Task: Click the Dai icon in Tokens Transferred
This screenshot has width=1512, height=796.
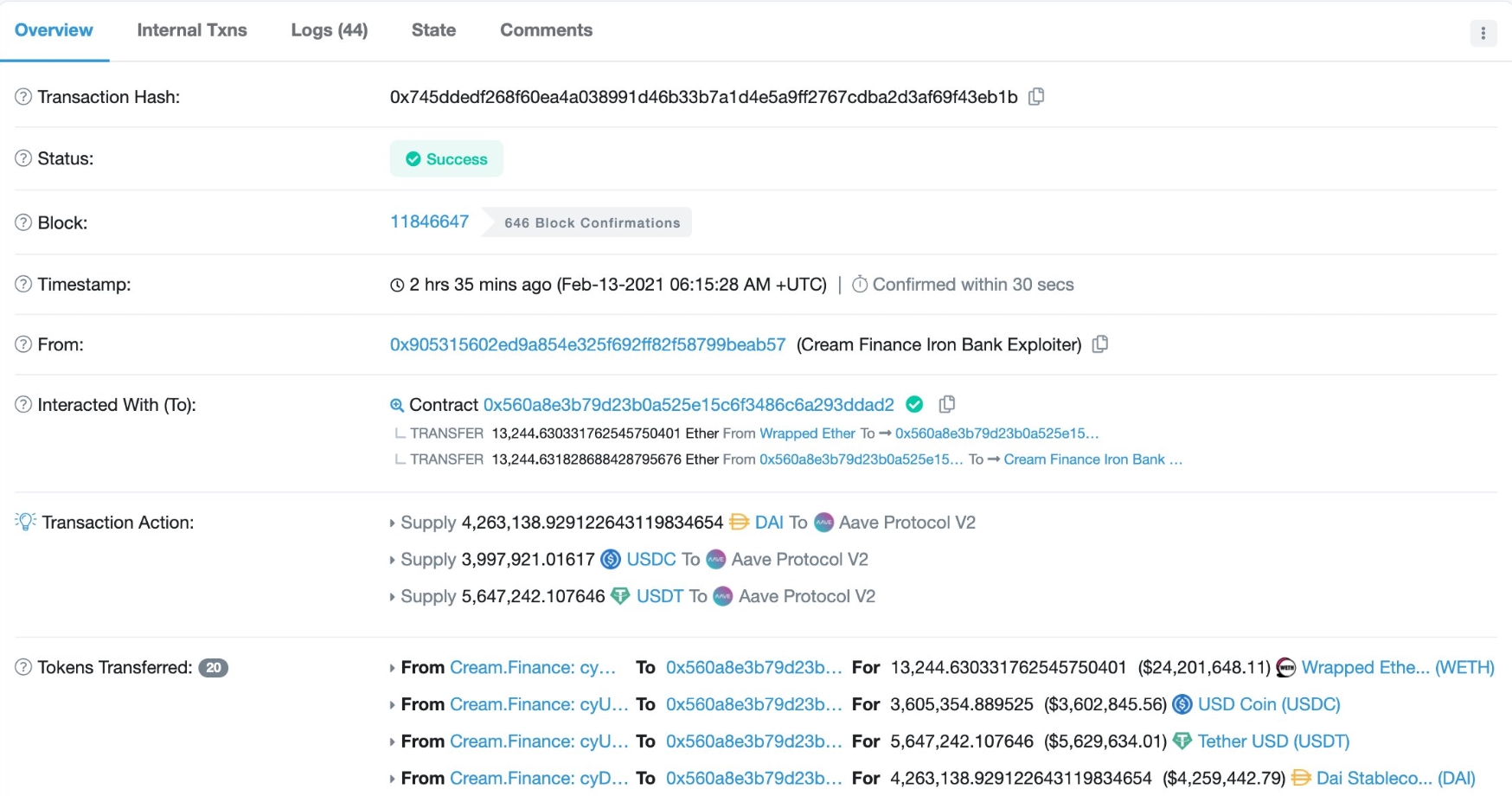Action: (x=1301, y=778)
